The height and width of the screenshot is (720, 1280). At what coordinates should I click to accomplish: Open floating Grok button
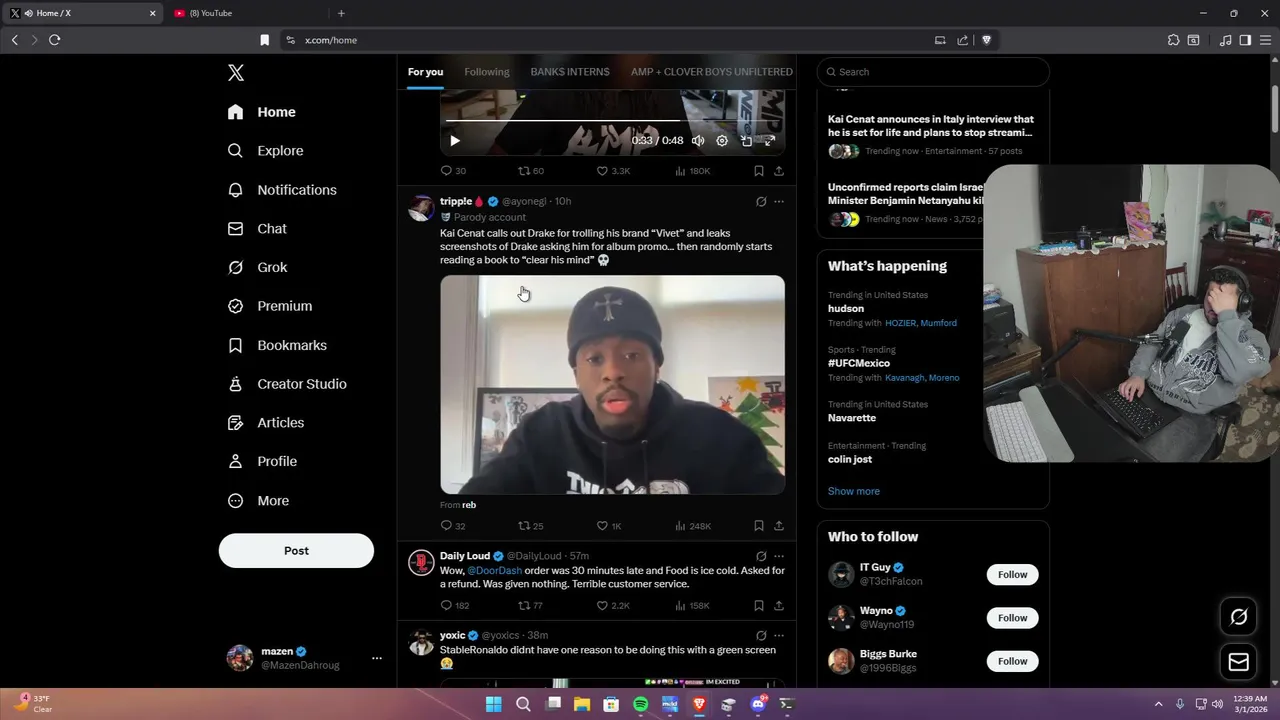pyautogui.click(x=1238, y=617)
